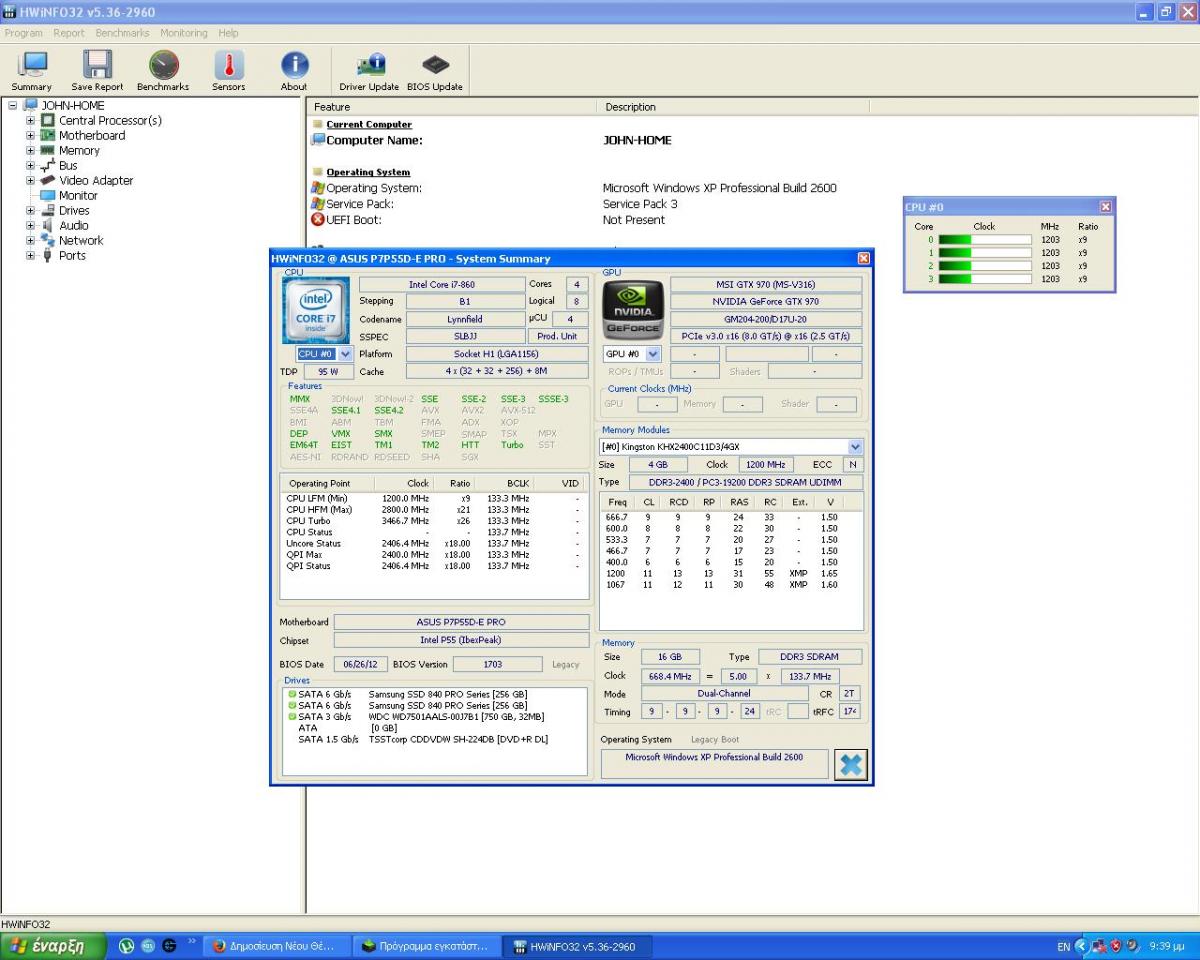The image size is (1200, 960).
Task: Select the Central Processor(s) chip icon
Action: [47, 120]
